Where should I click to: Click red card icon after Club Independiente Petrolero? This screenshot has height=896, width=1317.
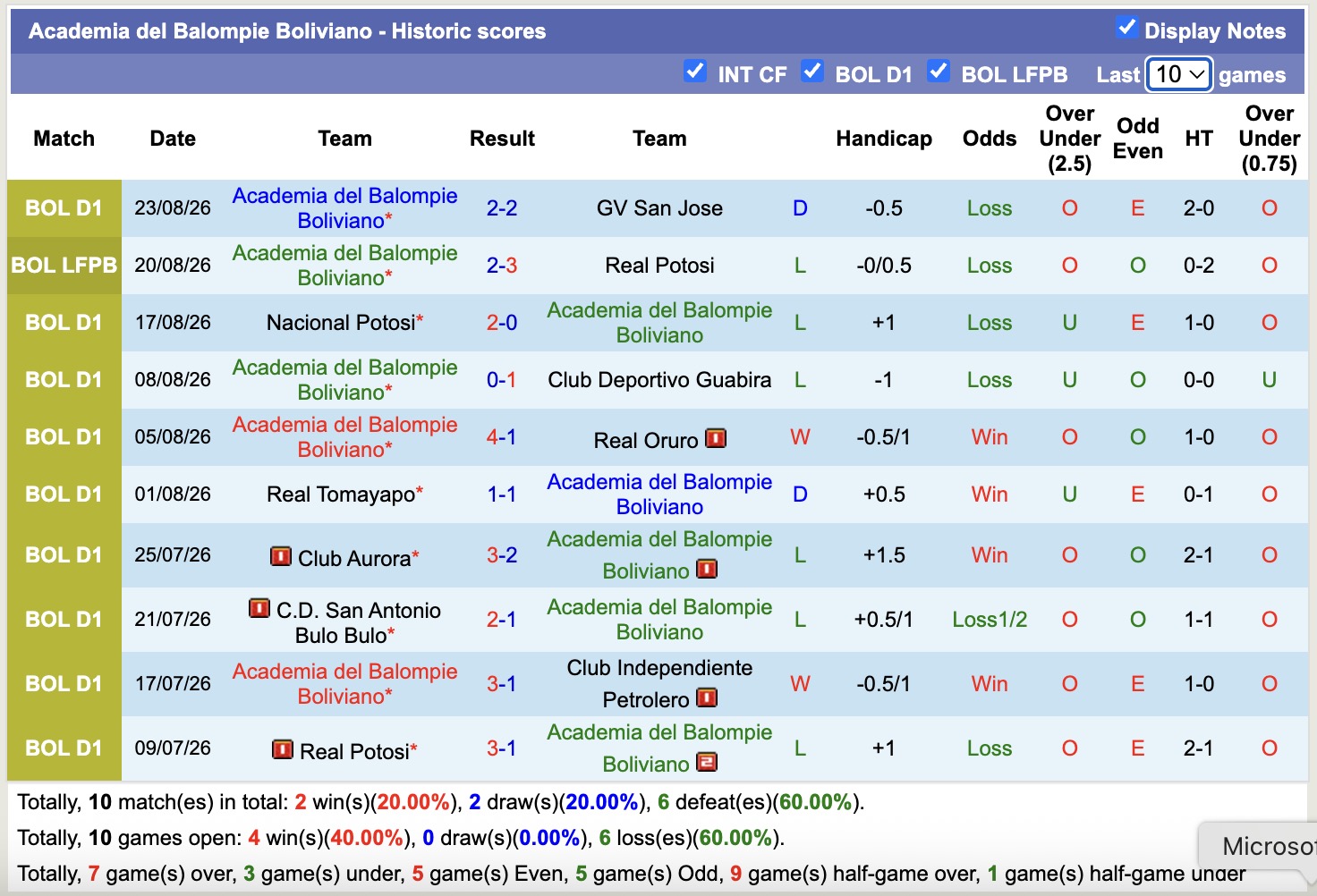pyautogui.click(x=707, y=697)
